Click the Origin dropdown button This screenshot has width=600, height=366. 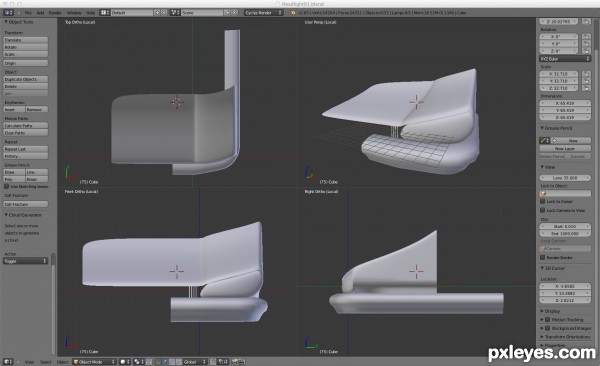pyautogui.click(x=26, y=63)
